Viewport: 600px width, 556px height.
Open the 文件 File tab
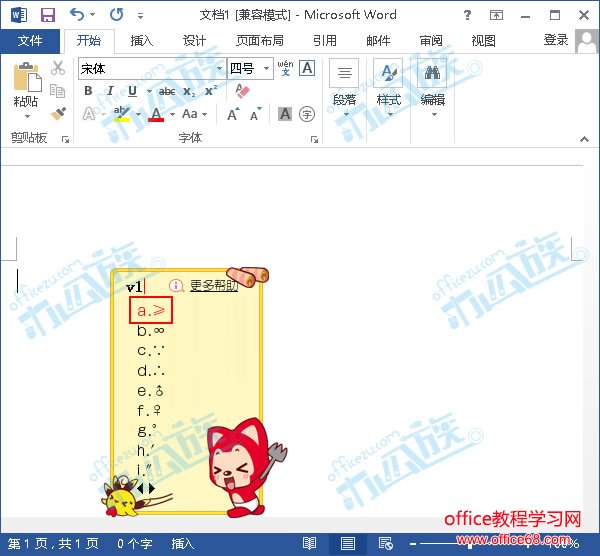click(30, 41)
